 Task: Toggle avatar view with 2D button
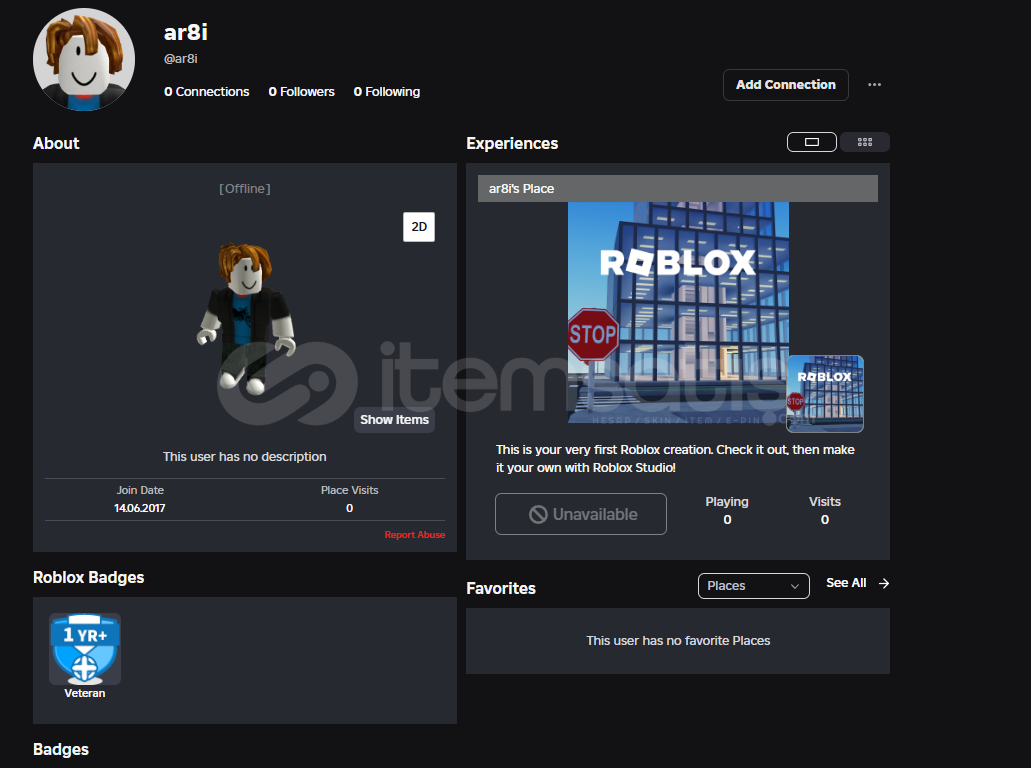click(x=419, y=227)
